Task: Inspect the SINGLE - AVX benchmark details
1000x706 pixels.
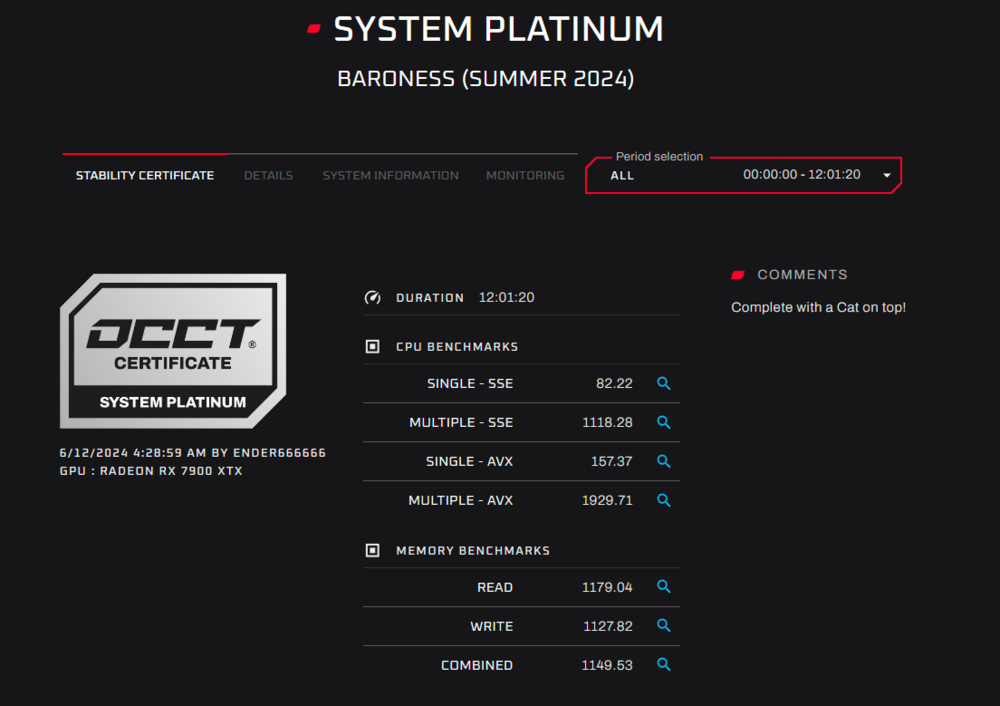Action: coord(663,461)
